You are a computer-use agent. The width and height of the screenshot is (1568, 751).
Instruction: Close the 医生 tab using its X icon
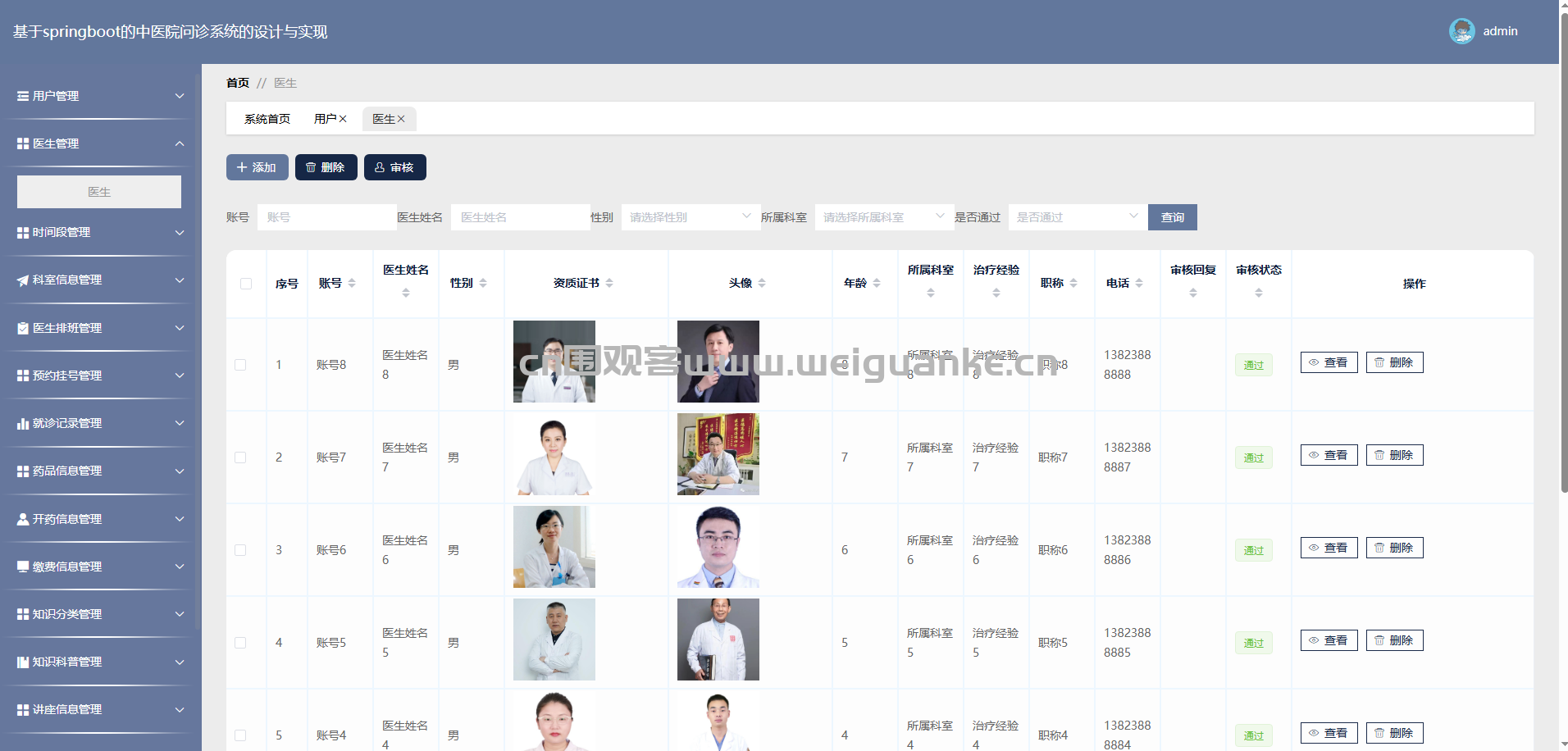click(x=401, y=119)
